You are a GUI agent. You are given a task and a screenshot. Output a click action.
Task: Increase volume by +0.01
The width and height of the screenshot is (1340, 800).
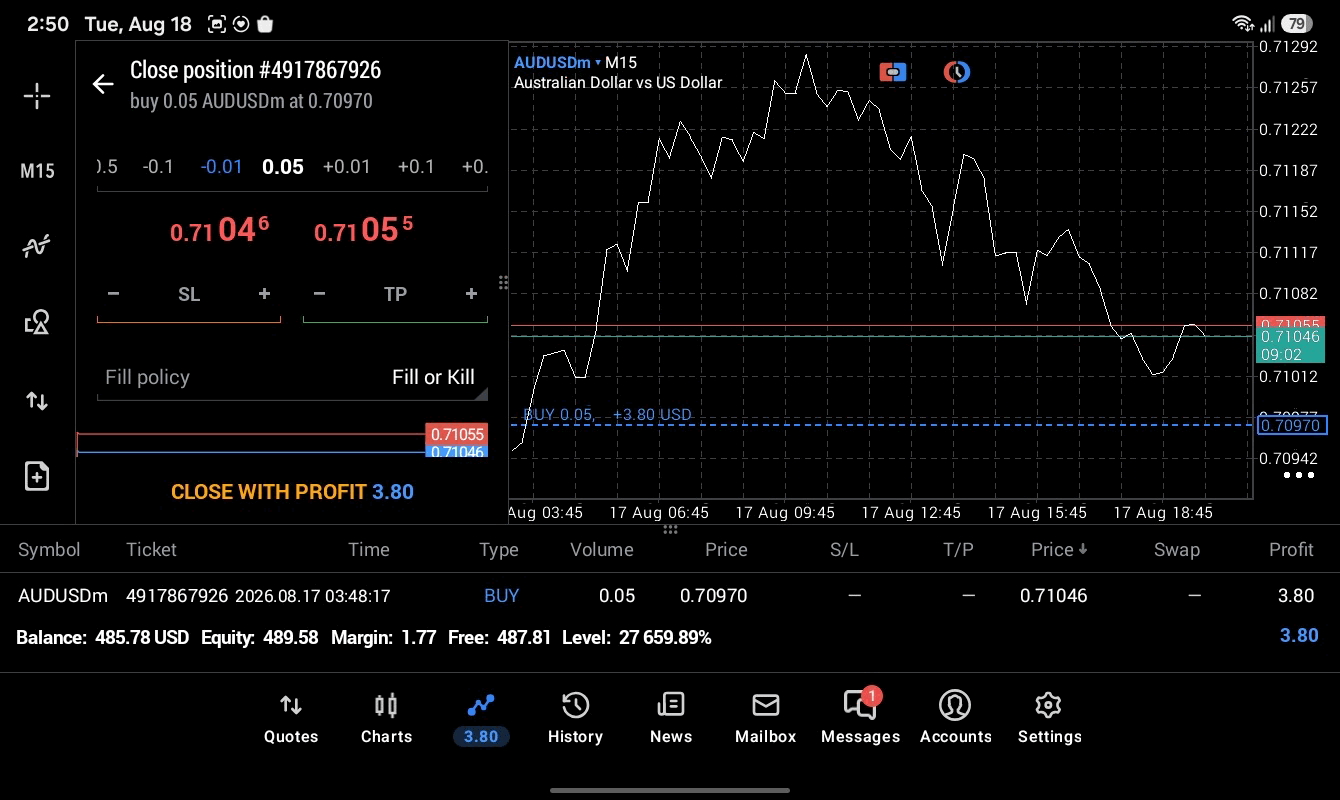(347, 166)
